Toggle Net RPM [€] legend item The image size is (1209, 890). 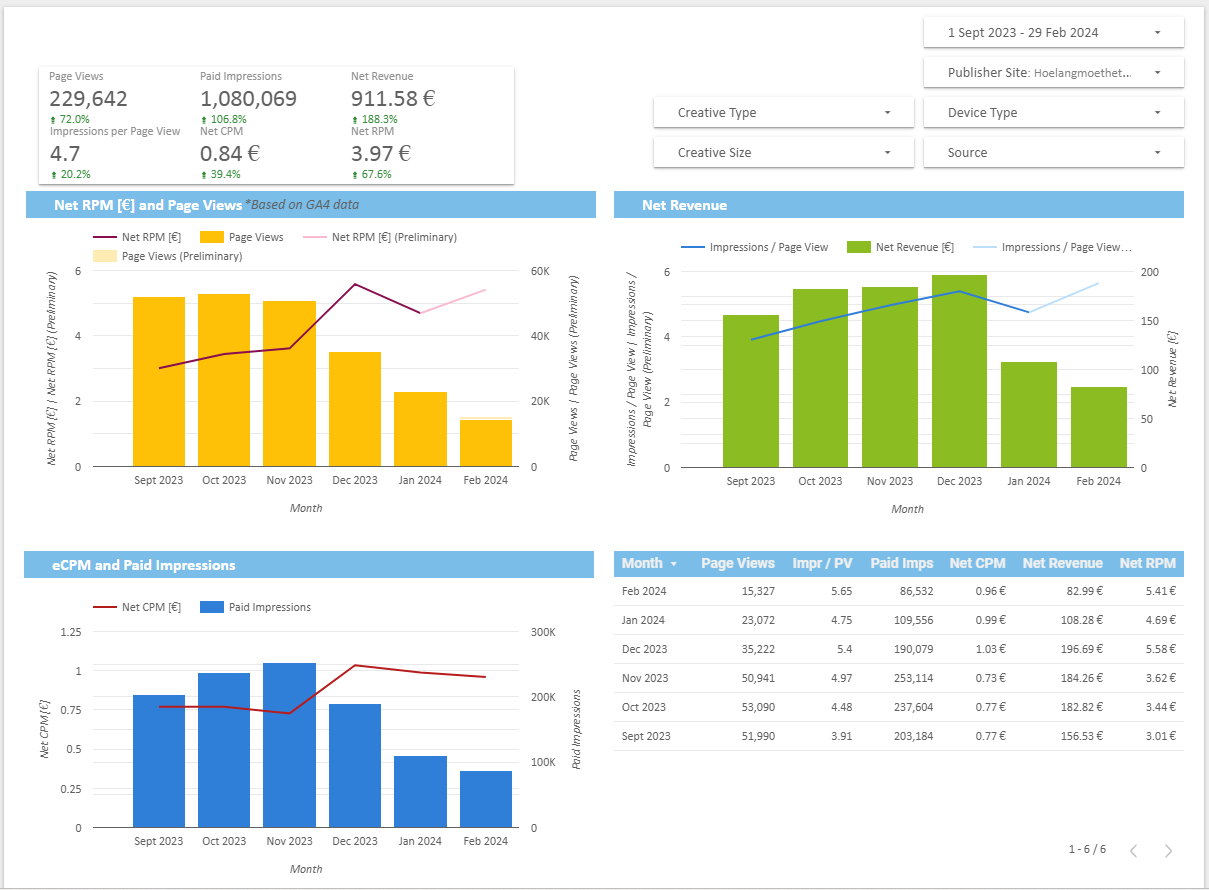(x=137, y=237)
